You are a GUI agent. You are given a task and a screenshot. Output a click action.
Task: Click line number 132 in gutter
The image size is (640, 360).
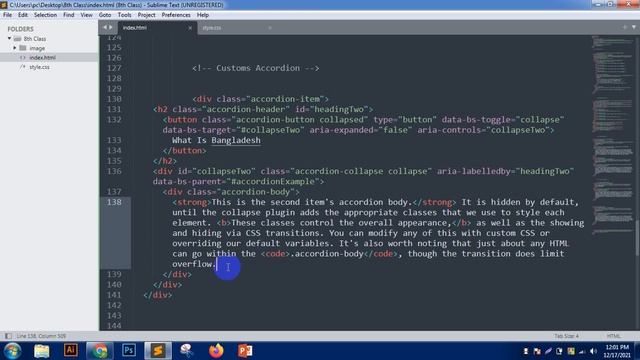click(x=114, y=120)
